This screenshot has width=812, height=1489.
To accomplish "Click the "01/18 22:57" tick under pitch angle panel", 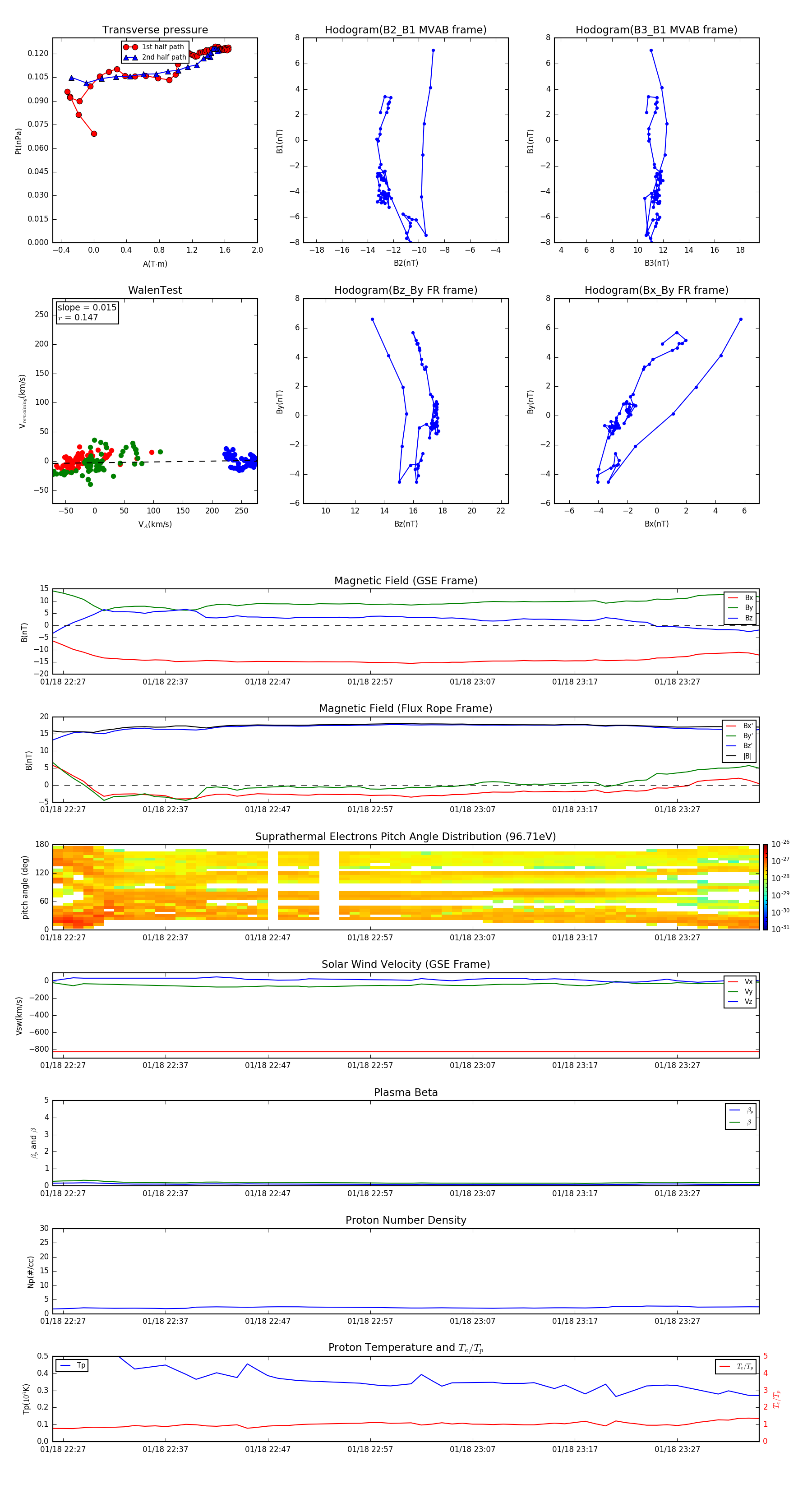I will click(x=370, y=938).
